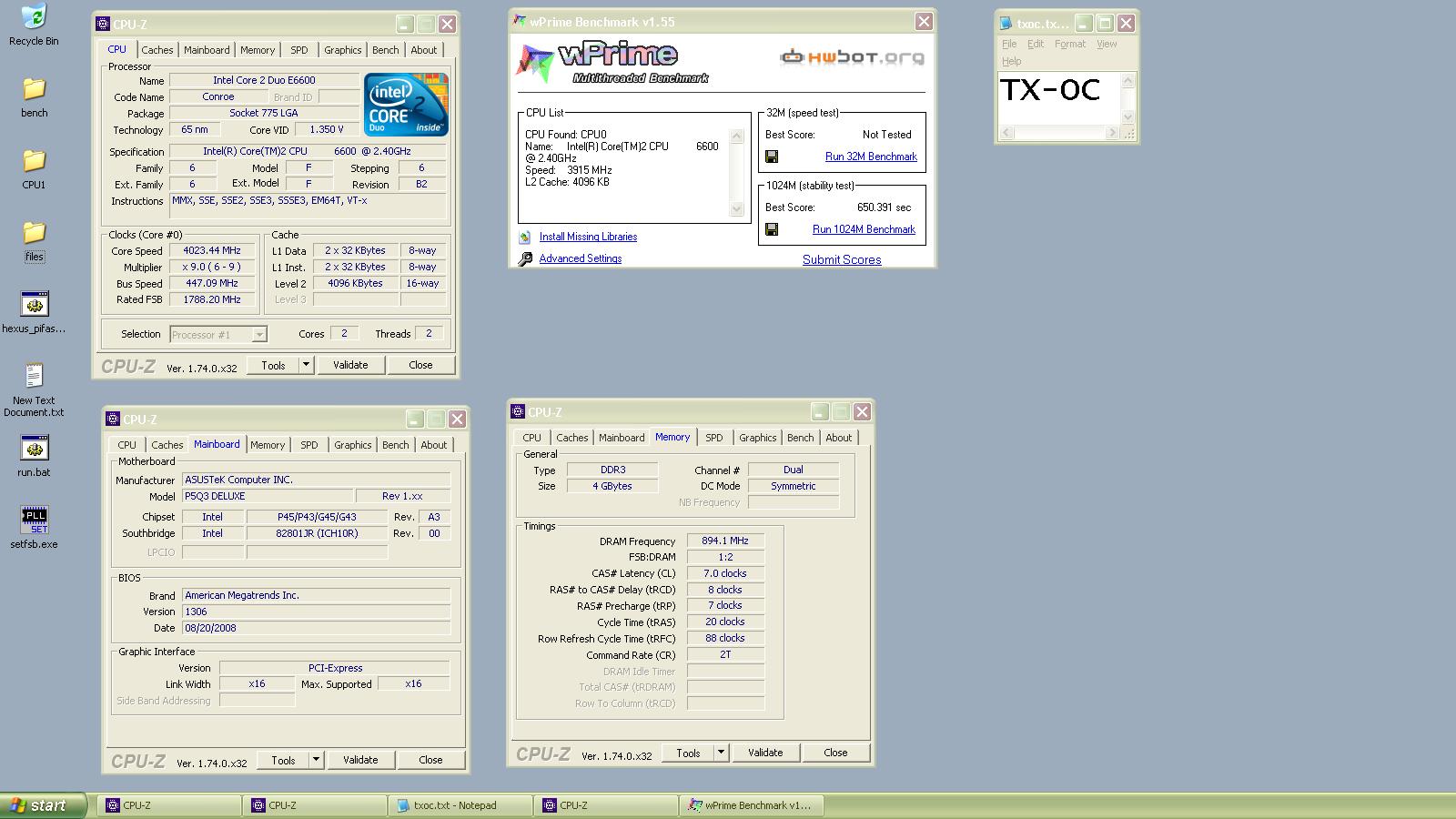Open Bench tab in the Mainboard window
This screenshot has width=1456, height=819.
pos(396,445)
